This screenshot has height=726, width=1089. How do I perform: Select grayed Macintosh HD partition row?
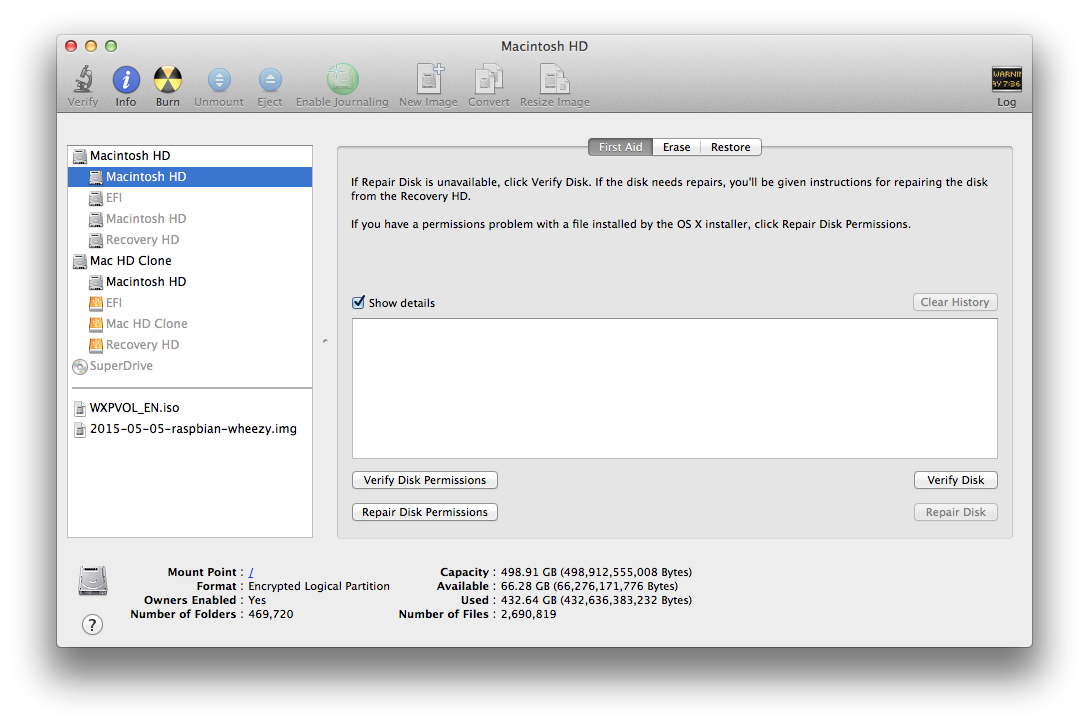point(190,219)
